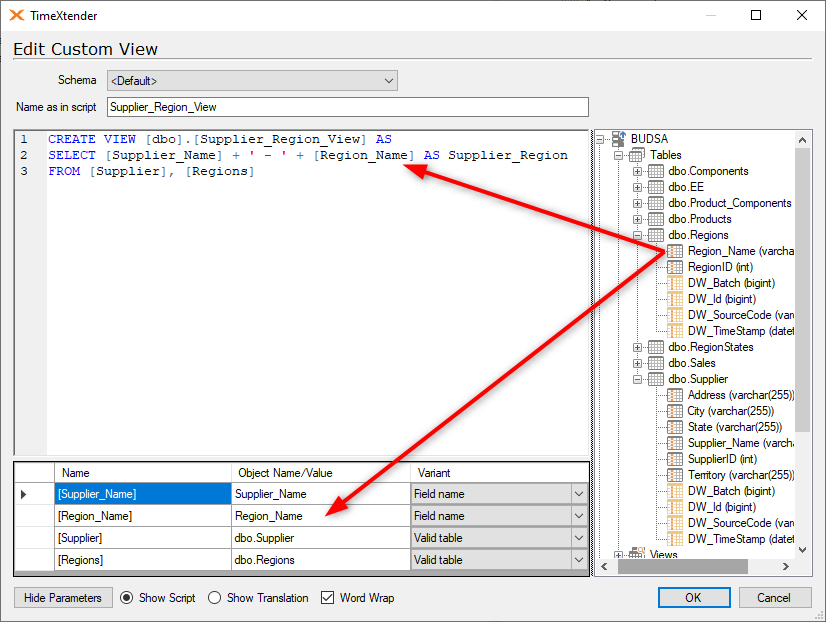Collapse the dbo.Supplier node
This screenshot has height=622, width=826.
tap(637, 379)
